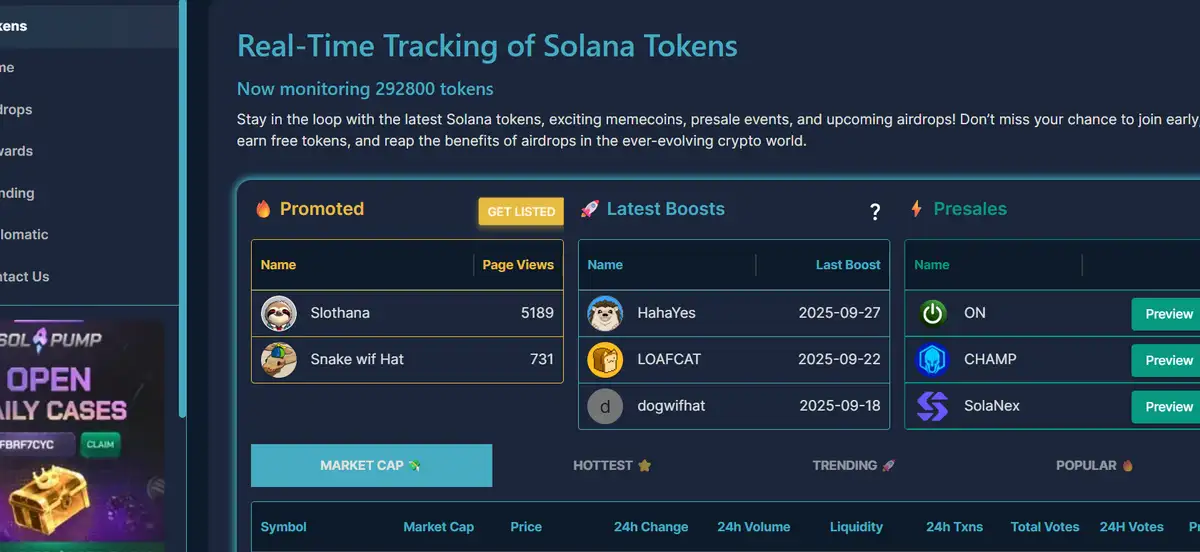Preview the ON presale
The height and width of the screenshot is (552, 1200).
1168,314
